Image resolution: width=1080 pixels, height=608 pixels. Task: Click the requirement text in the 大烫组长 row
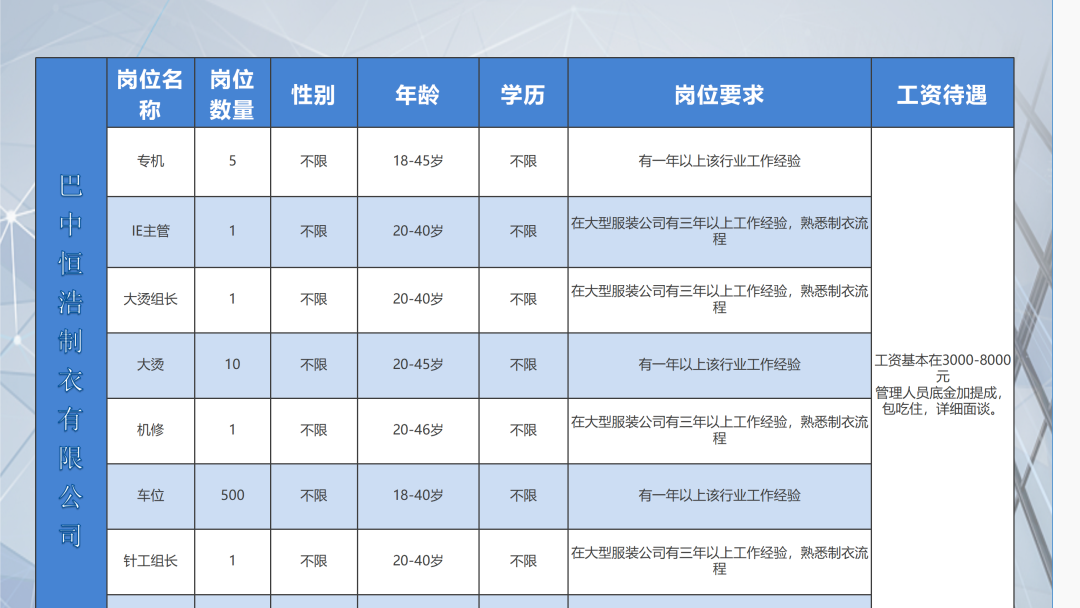point(719,300)
